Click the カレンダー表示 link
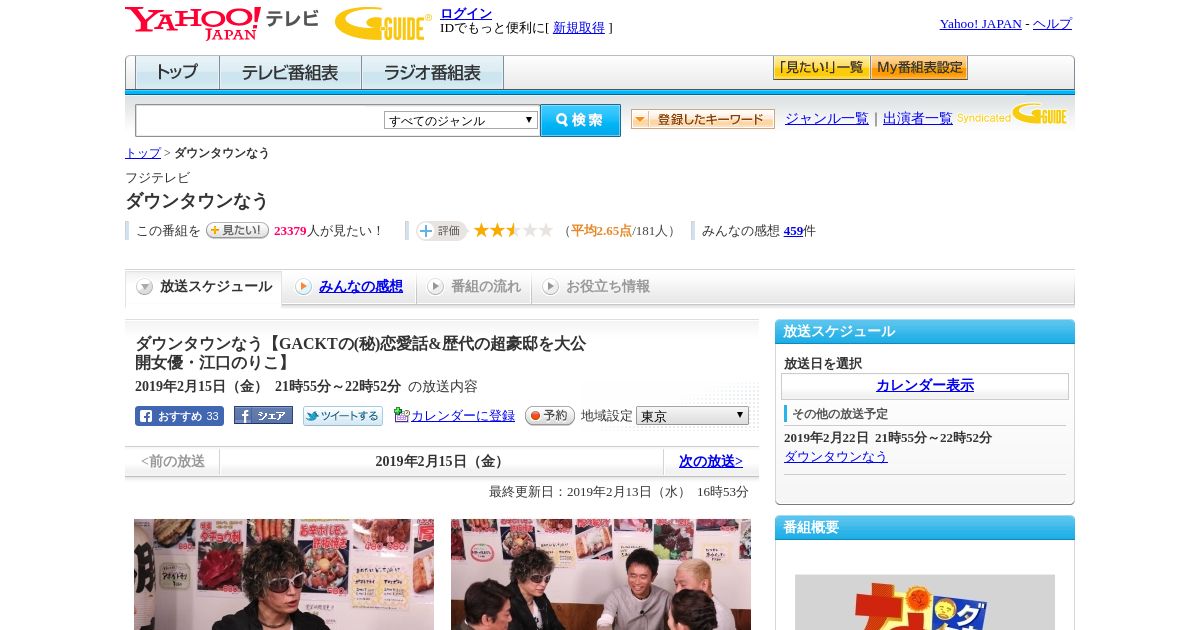The height and width of the screenshot is (630, 1200). (x=925, y=385)
